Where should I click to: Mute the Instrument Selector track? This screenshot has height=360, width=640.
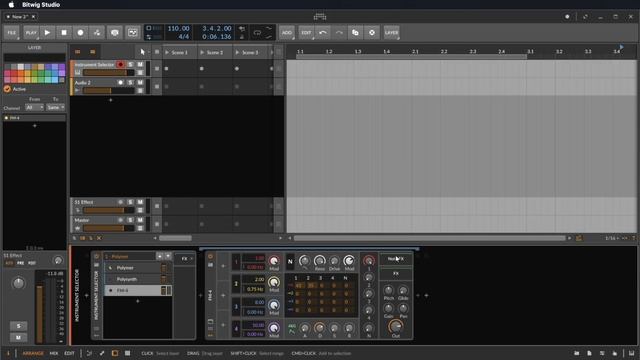140,64
